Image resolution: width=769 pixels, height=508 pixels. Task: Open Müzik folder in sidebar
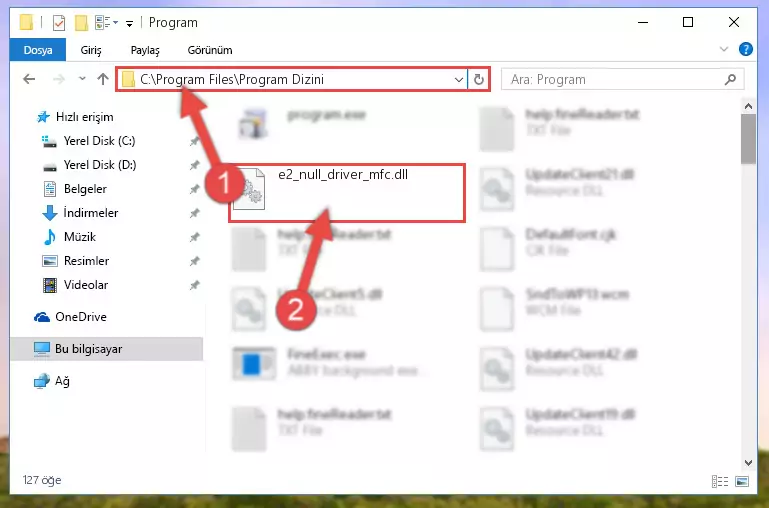pyautogui.click(x=79, y=237)
